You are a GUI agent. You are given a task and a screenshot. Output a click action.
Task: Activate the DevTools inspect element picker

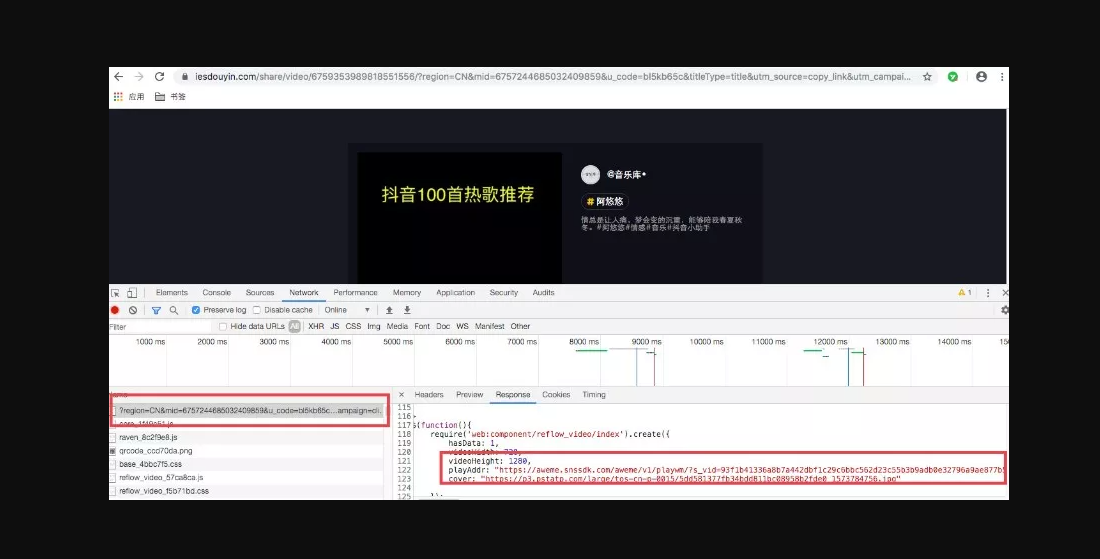click(116, 292)
